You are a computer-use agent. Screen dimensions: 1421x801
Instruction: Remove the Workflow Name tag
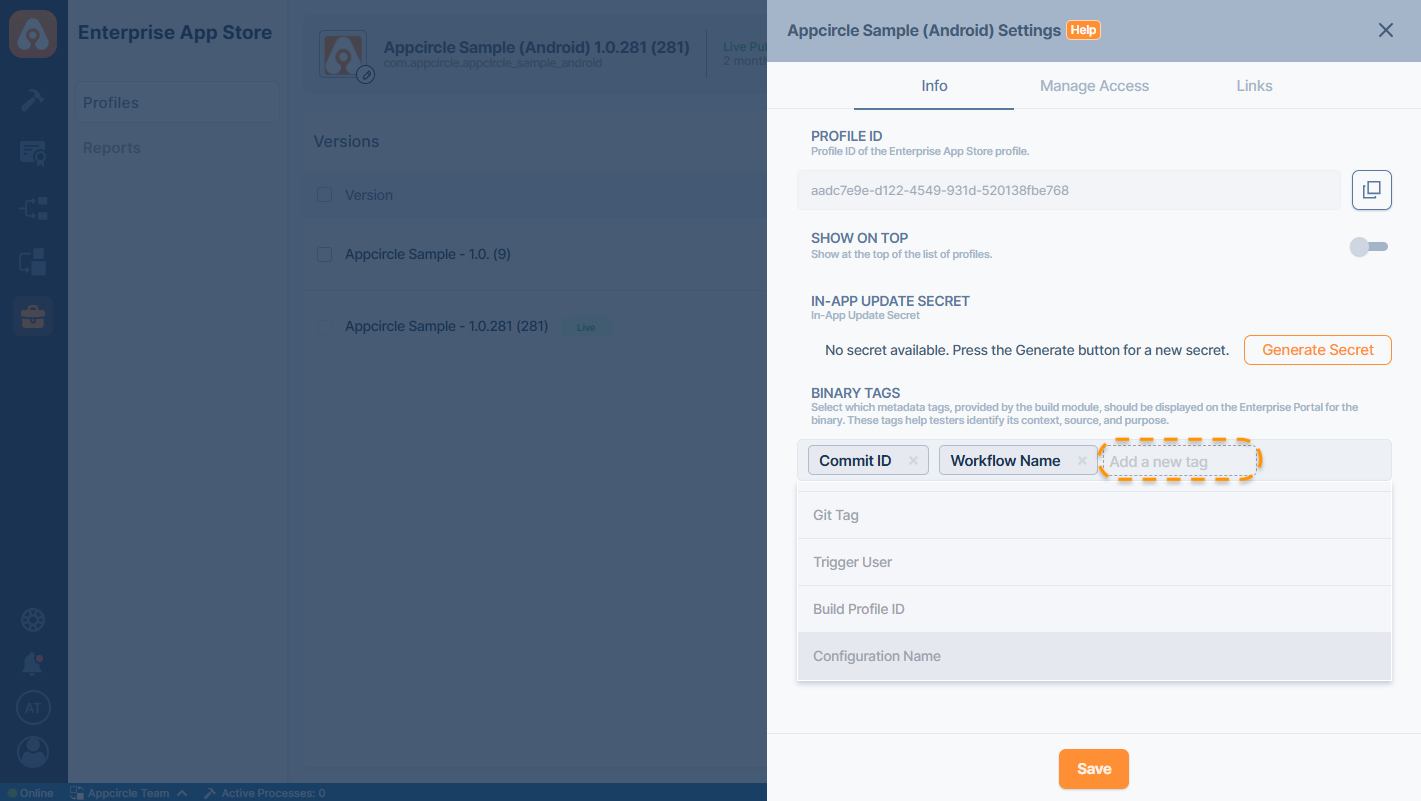[1082, 461]
